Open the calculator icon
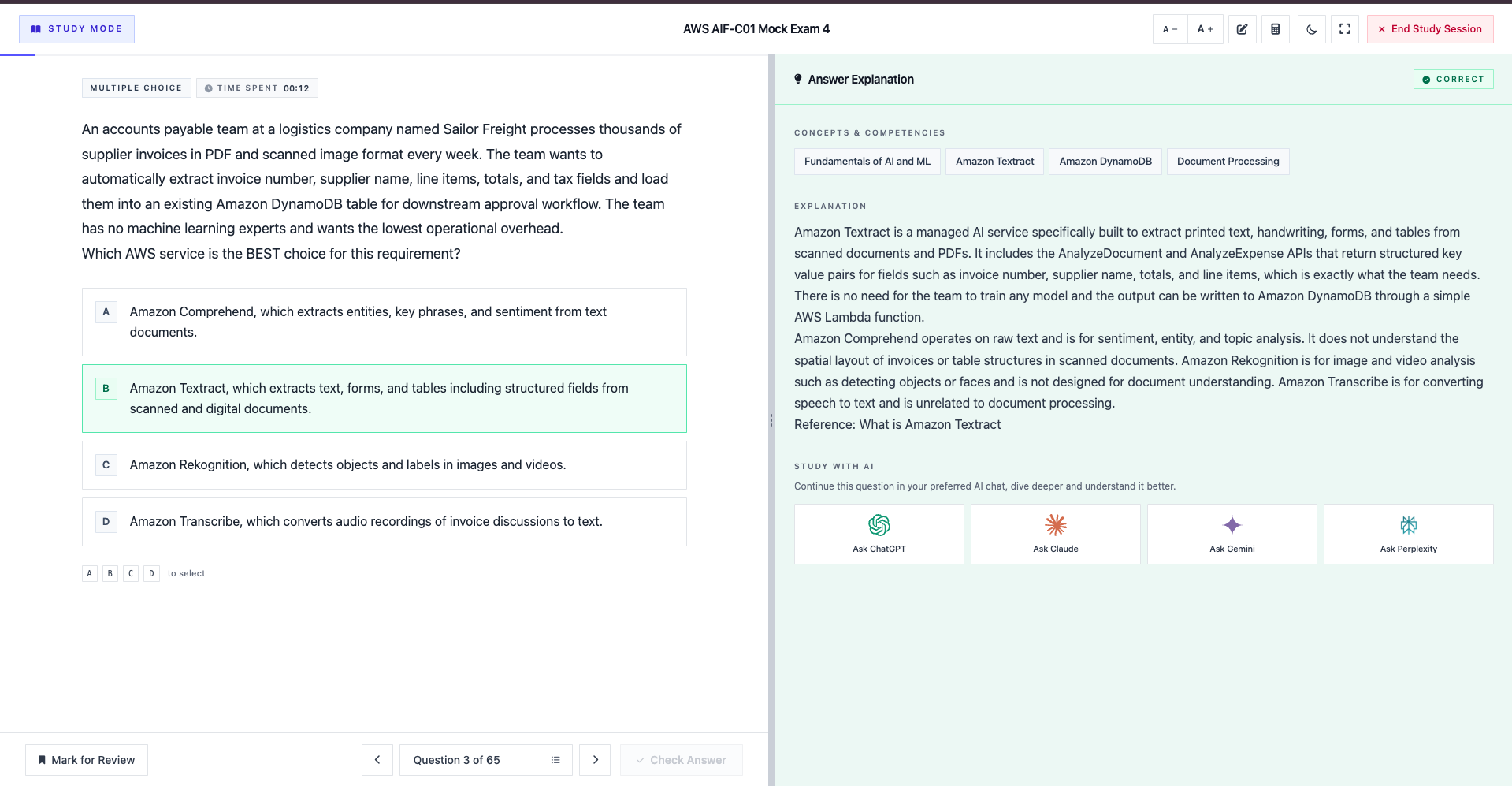This screenshot has height=786, width=1512. point(1276,29)
